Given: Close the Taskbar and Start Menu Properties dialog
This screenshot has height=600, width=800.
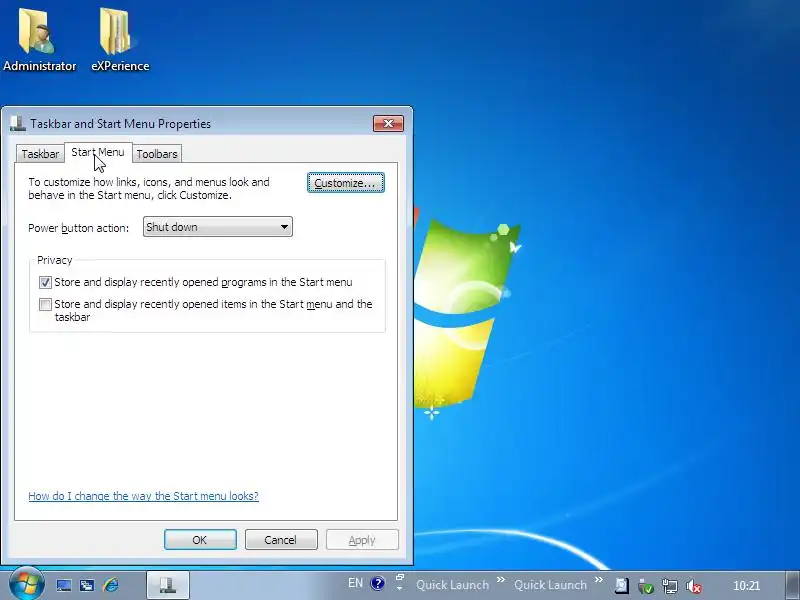Looking at the screenshot, I should (388, 123).
